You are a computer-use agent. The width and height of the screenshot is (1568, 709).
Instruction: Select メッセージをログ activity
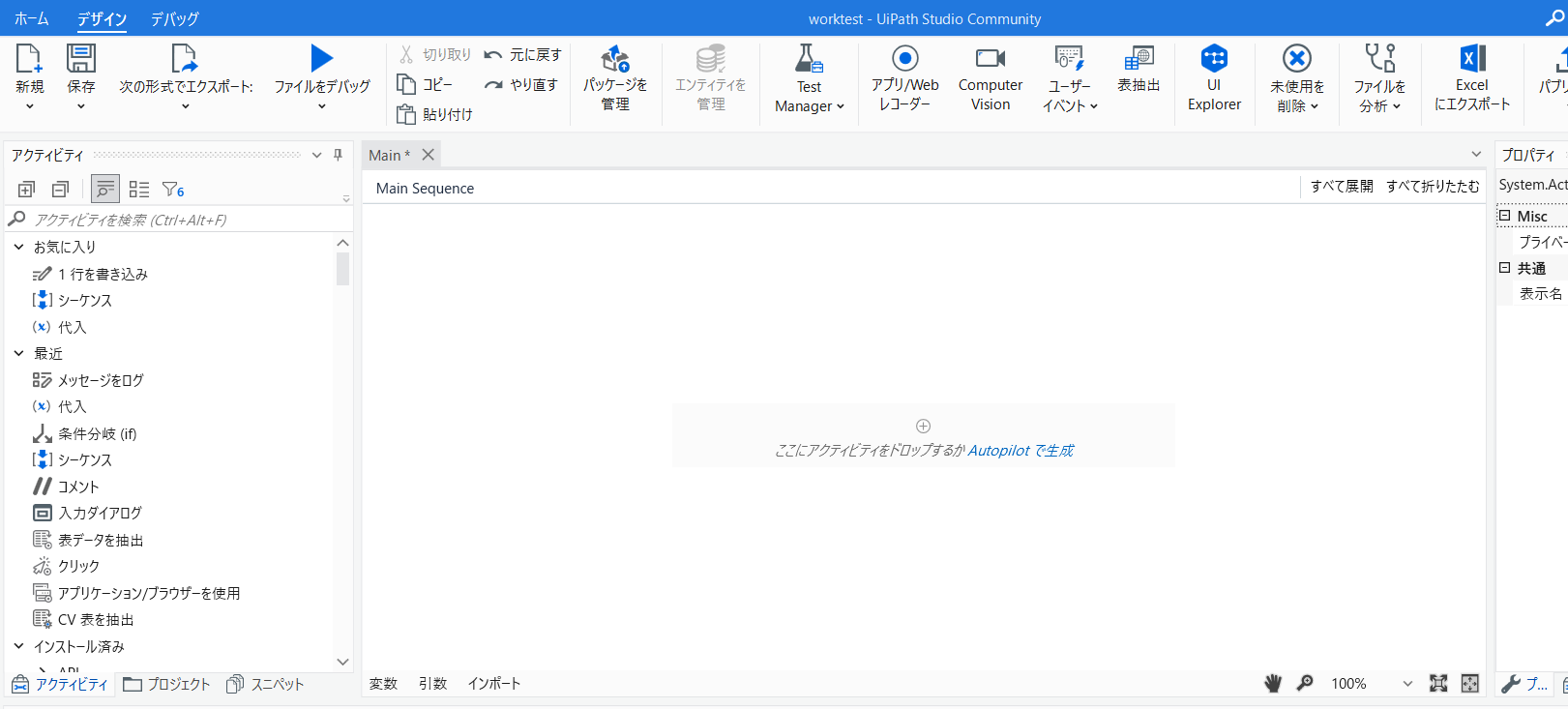click(x=89, y=380)
